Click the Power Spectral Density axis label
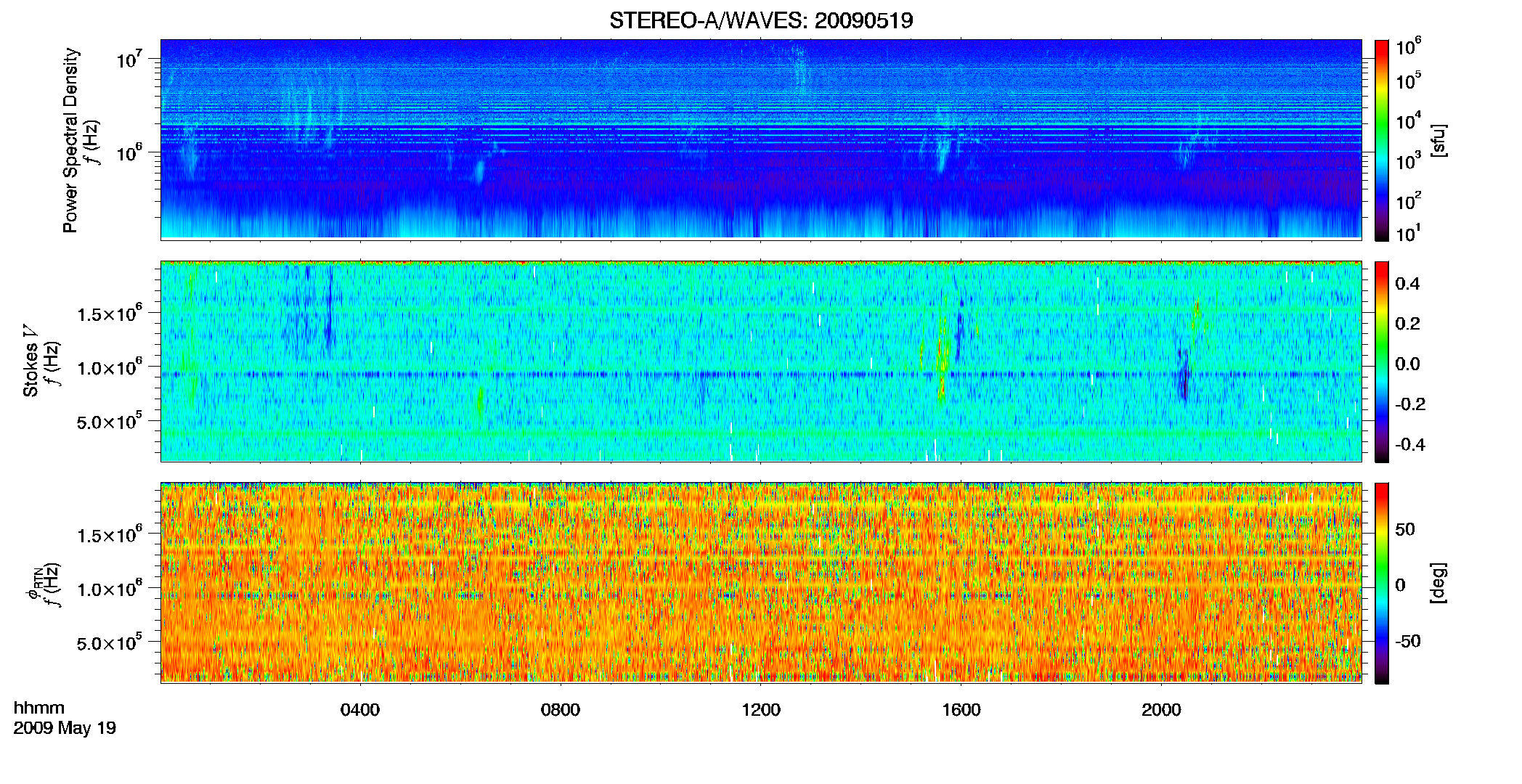This screenshot has width=1522, height=784. (x=70, y=140)
